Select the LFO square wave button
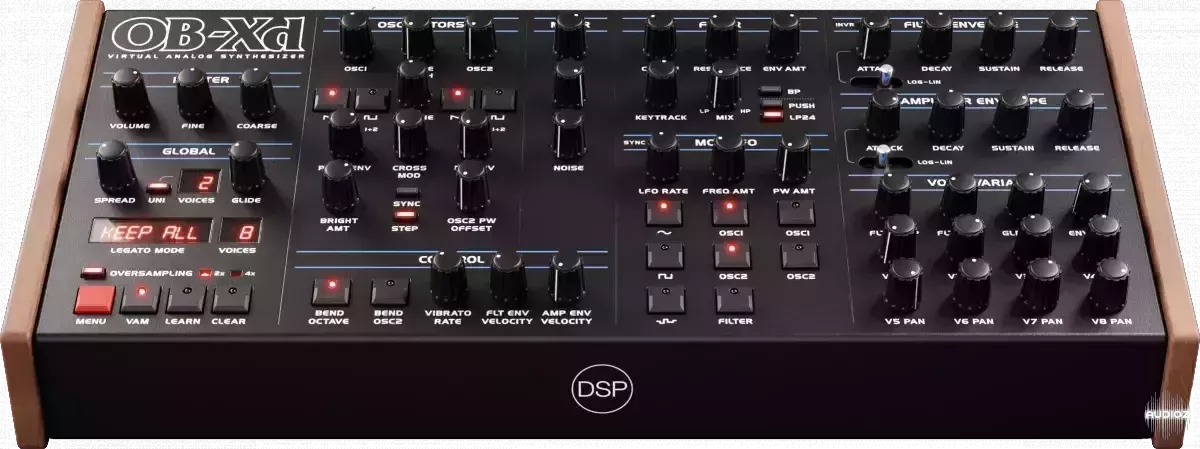 [661, 254]
